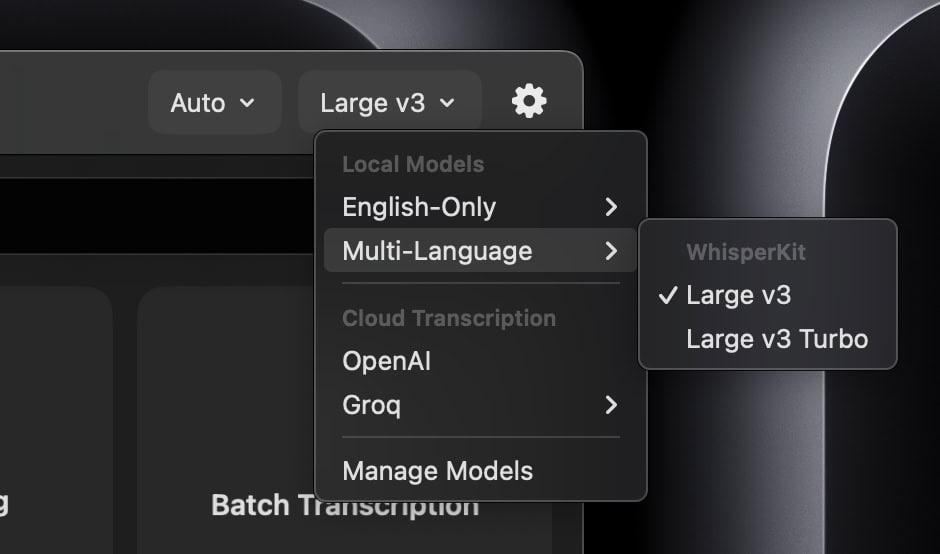940x554 pixels.
Task: Expand the Multi-Language submenu arrow
Action: point(611,250)
